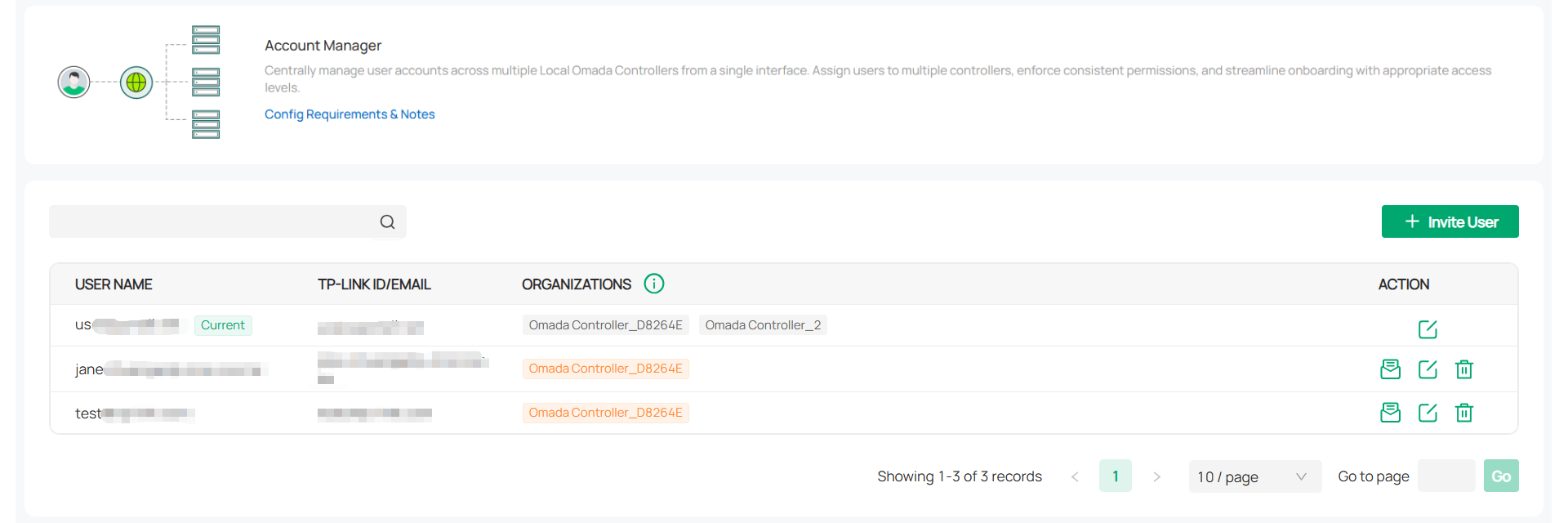The height and width of the screenshot is (523, 1568).
Task: Click the Invite User button
Action: click(1450, 222)
